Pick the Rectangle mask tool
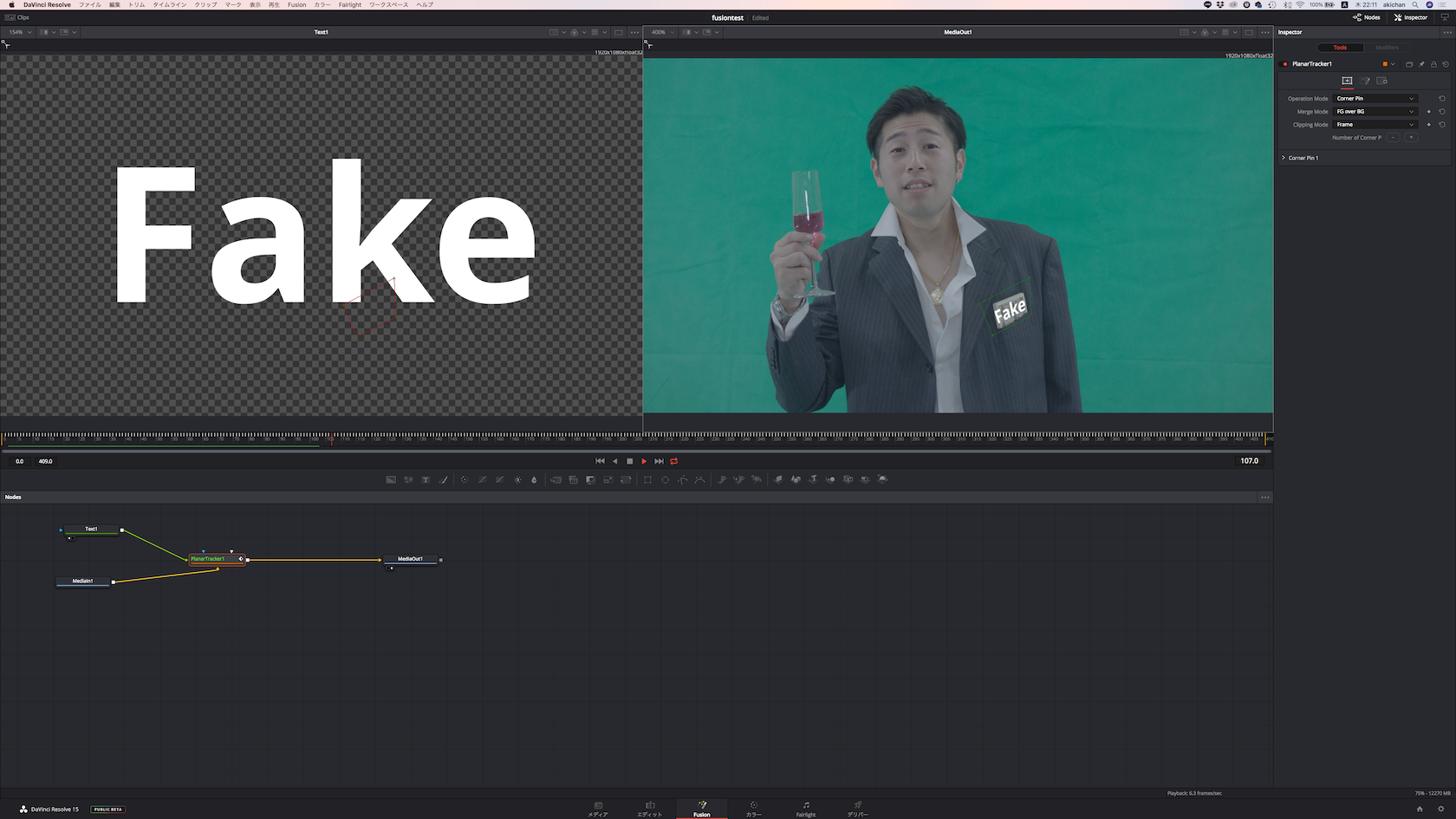Viewport: 1456px width, 819px height. (647, 479)
